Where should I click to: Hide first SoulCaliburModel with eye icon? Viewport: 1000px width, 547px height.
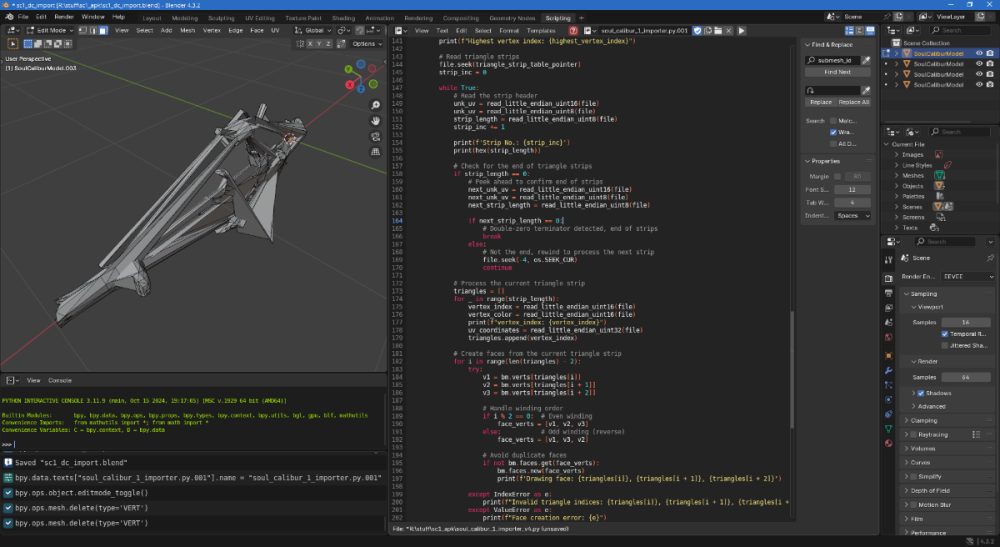click(x=978, y=54)
